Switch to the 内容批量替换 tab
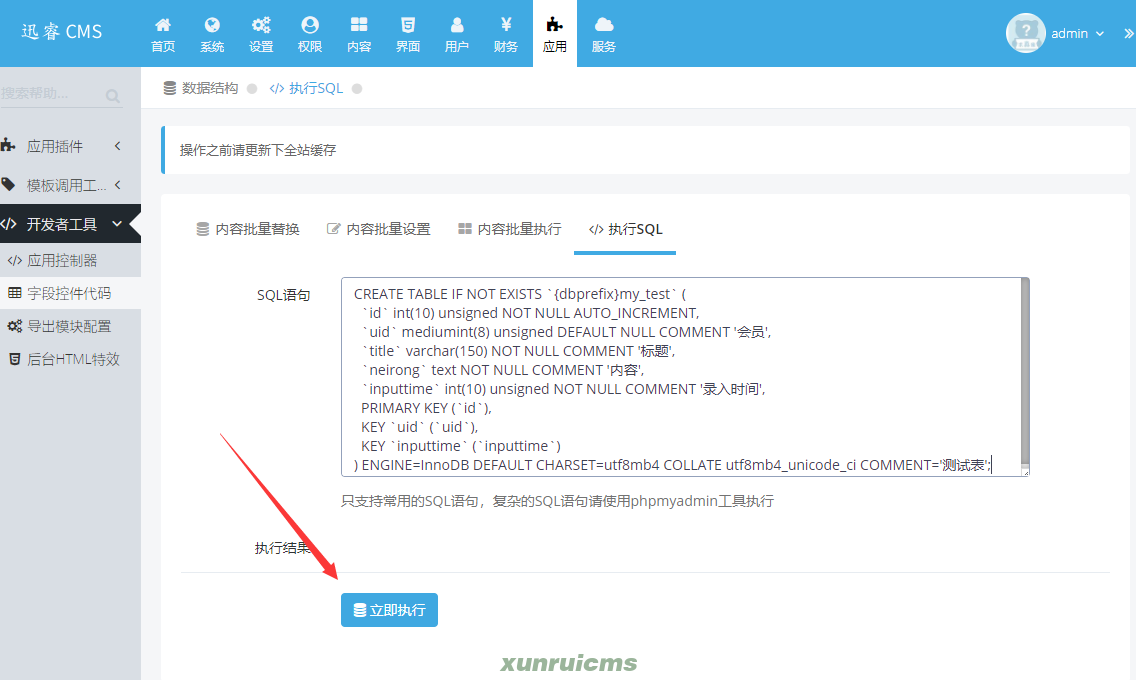1136x680 pixels. 248,230
